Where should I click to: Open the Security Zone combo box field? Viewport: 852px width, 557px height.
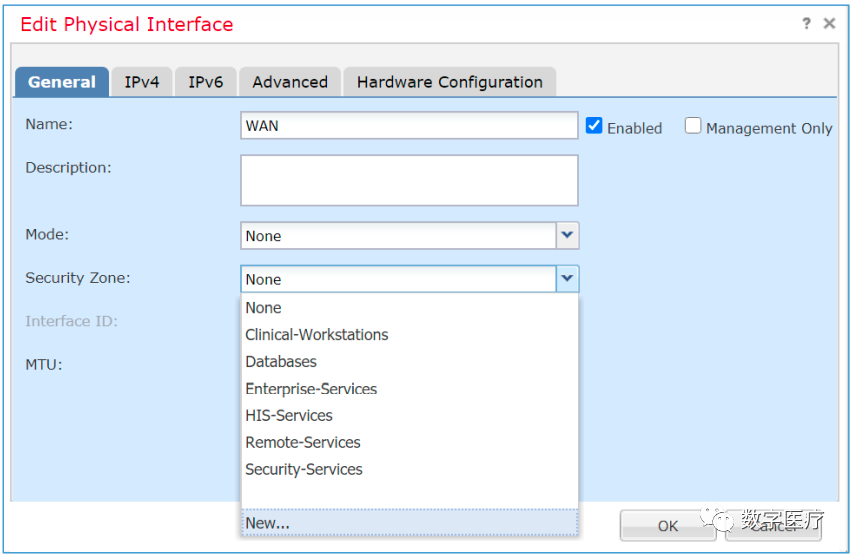point(398,279)
